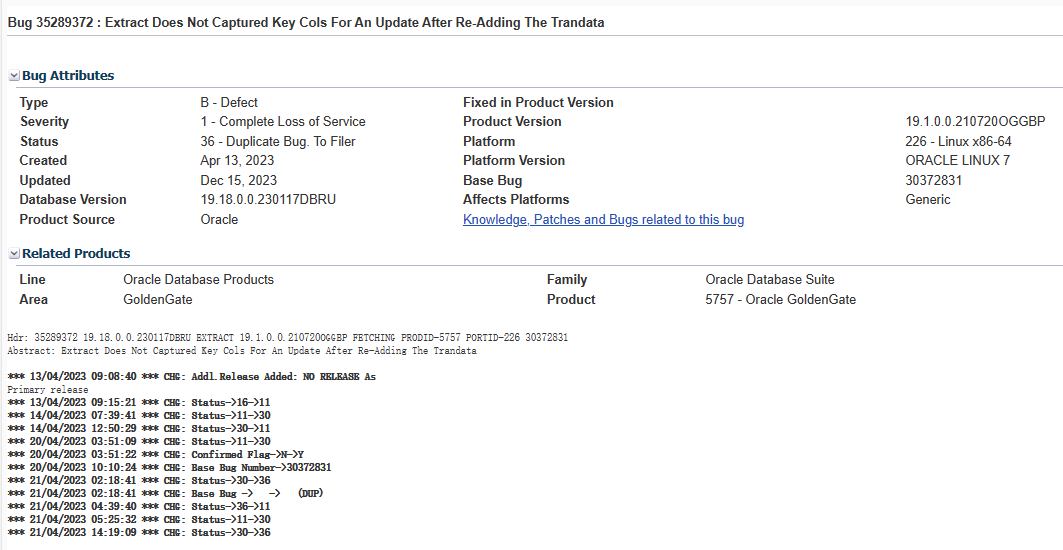
Task: Click the Confirmed Flag change log entry
Action: pos(158,454)
